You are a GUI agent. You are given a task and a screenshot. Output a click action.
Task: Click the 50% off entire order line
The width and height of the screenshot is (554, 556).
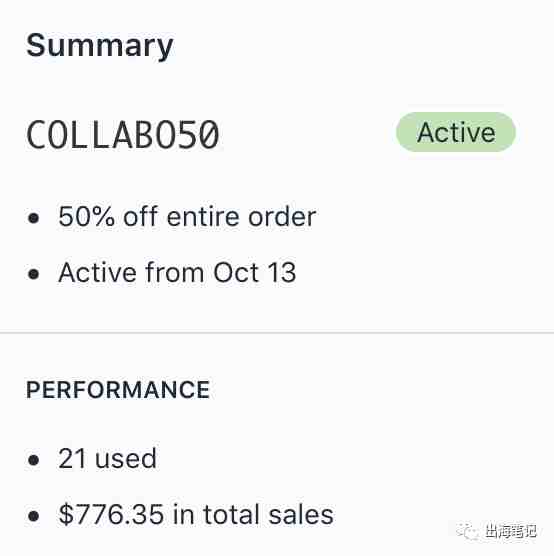187,216
